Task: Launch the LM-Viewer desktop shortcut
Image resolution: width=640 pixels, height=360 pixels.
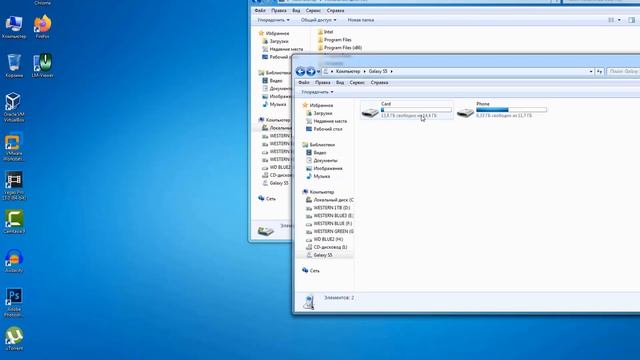Action: point(42,66)
